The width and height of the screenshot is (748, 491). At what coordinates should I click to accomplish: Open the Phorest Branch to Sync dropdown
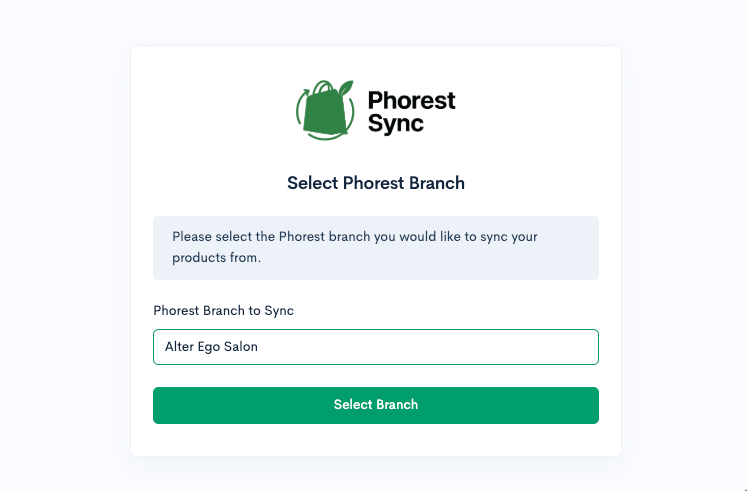point(375,347)
